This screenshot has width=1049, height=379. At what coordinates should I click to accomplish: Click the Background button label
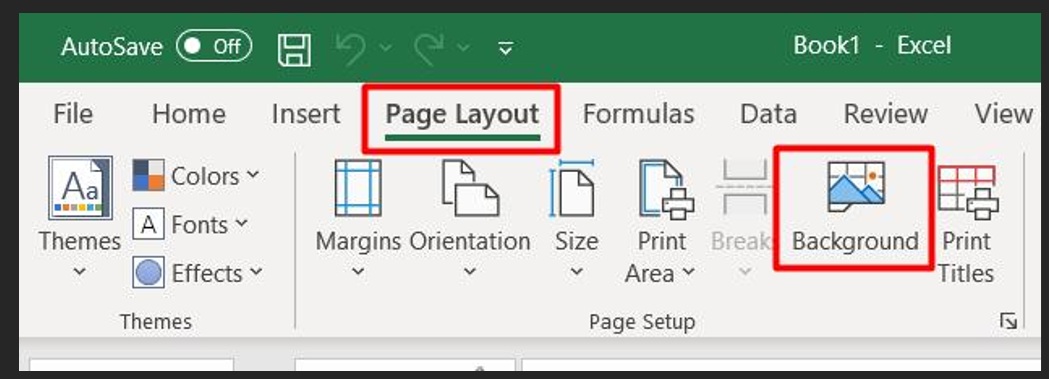(x=855, y=241)
